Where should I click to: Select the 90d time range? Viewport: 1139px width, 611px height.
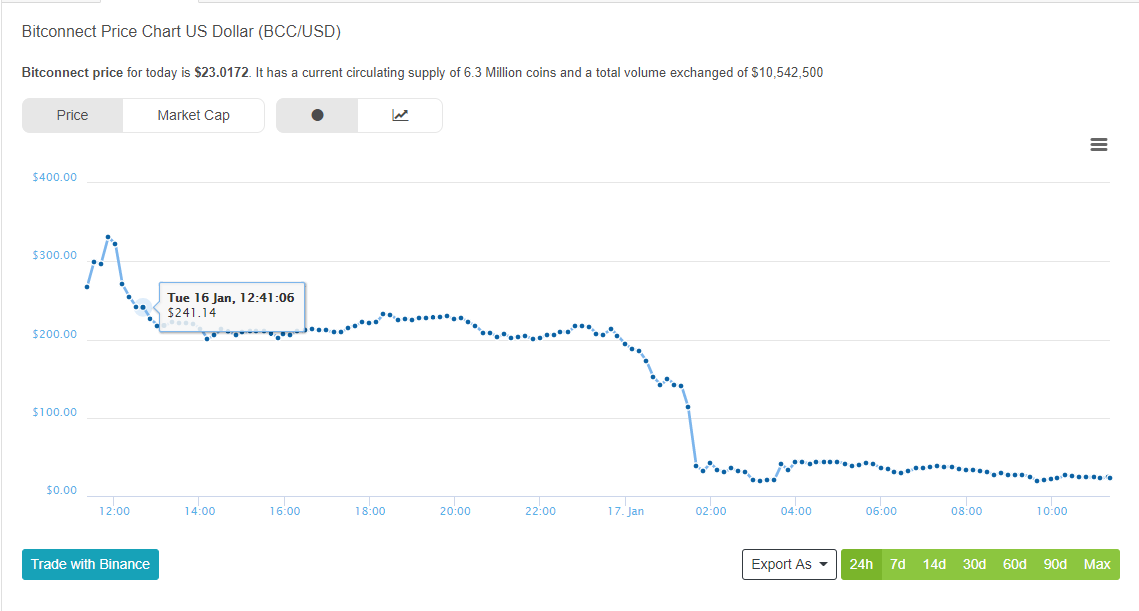pyautogui.click(x=1055, y=565)
